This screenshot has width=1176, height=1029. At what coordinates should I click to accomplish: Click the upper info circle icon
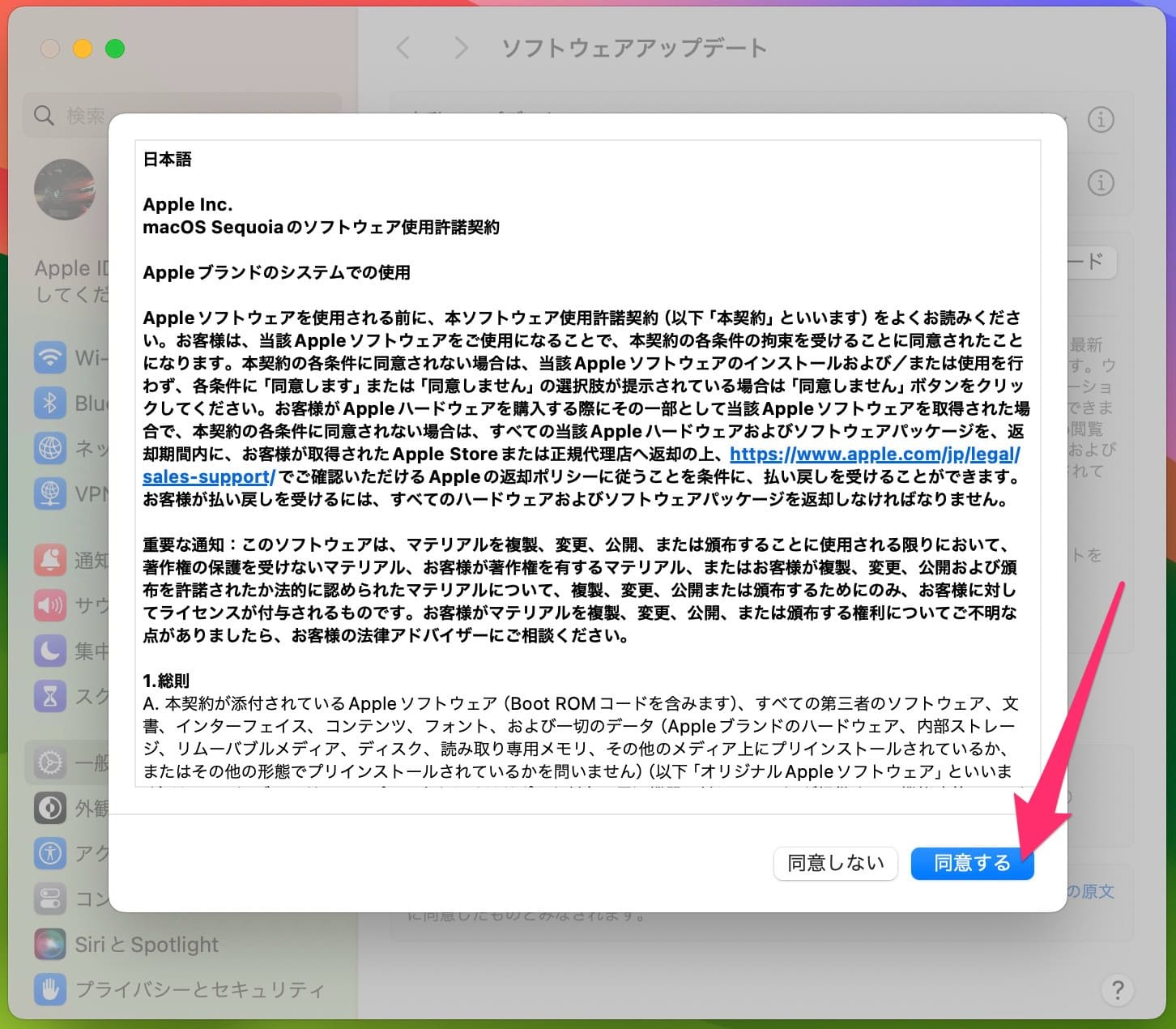pos(1101,120)
